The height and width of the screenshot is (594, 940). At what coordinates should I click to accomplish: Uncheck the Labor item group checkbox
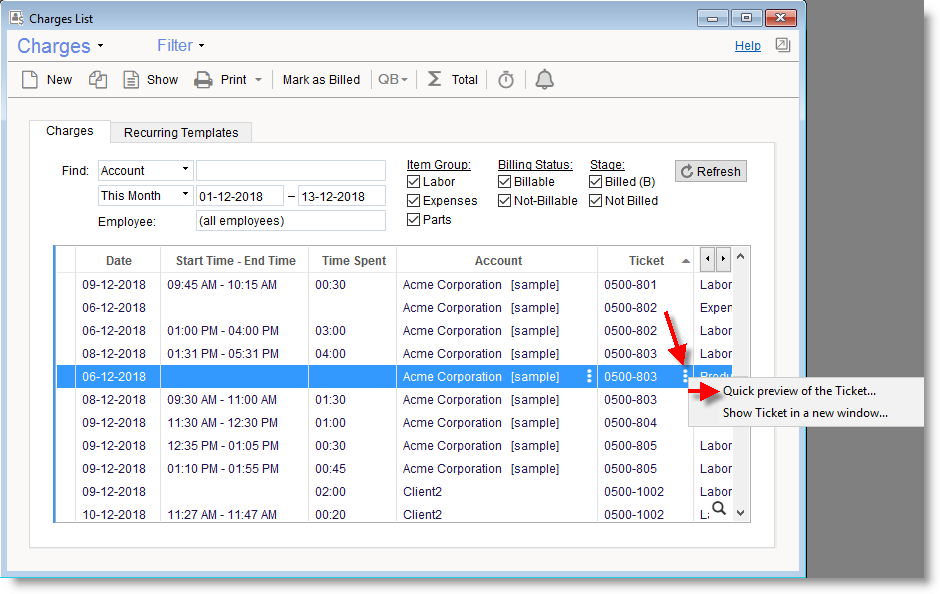tap(414, 182)
